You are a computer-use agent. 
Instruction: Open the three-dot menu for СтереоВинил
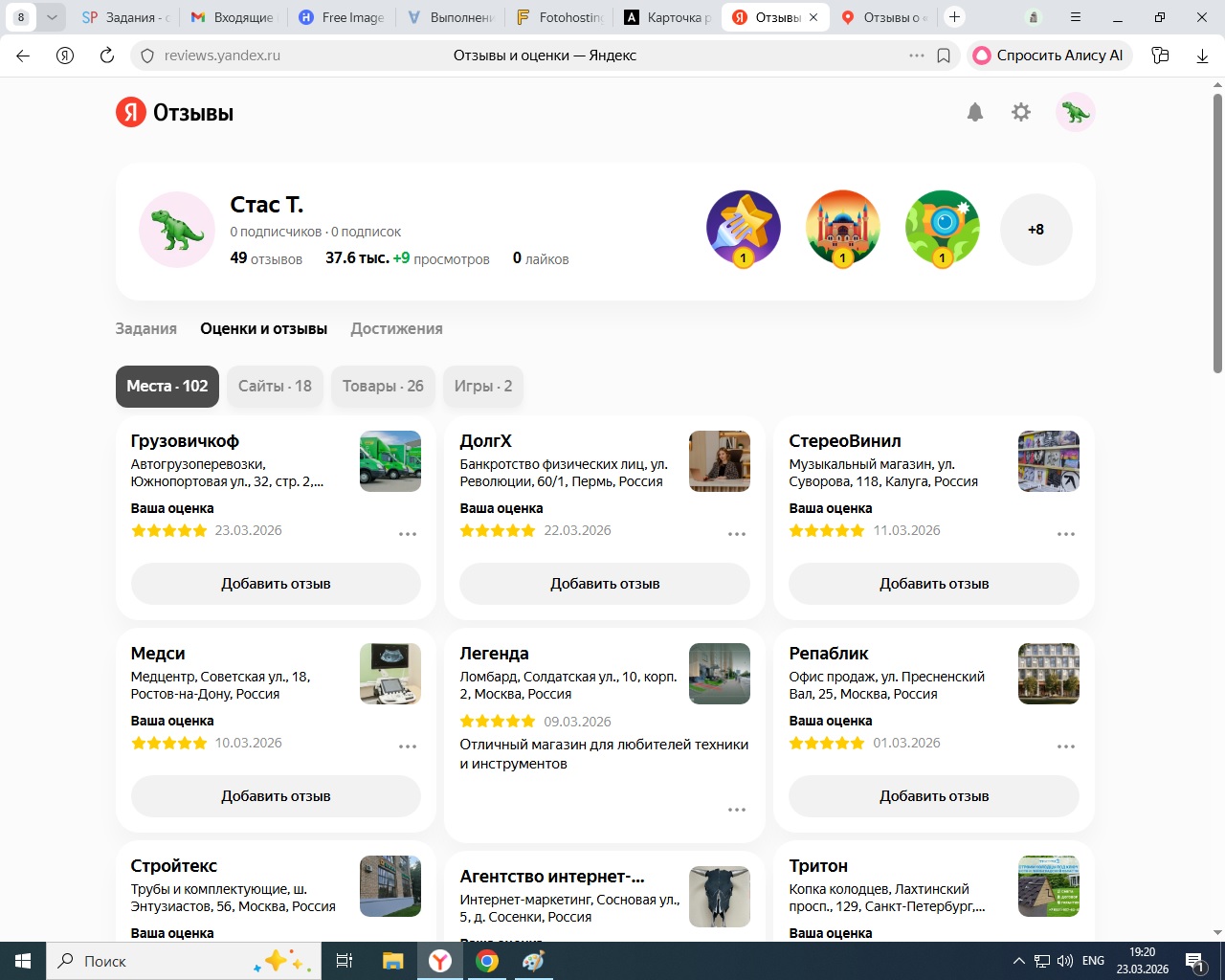tap(1066, 534)
